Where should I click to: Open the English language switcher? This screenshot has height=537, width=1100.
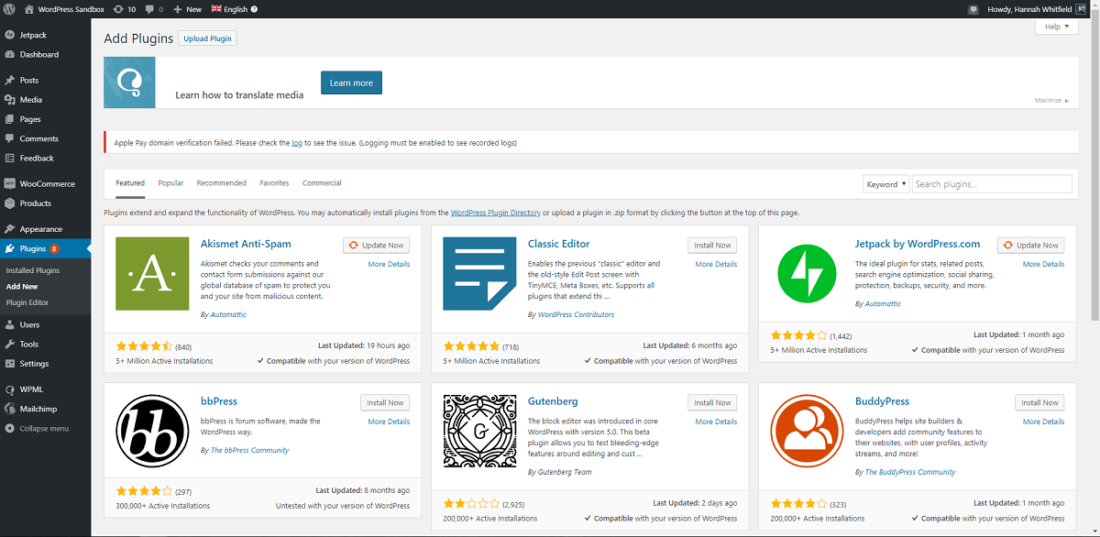click(234, 9)
